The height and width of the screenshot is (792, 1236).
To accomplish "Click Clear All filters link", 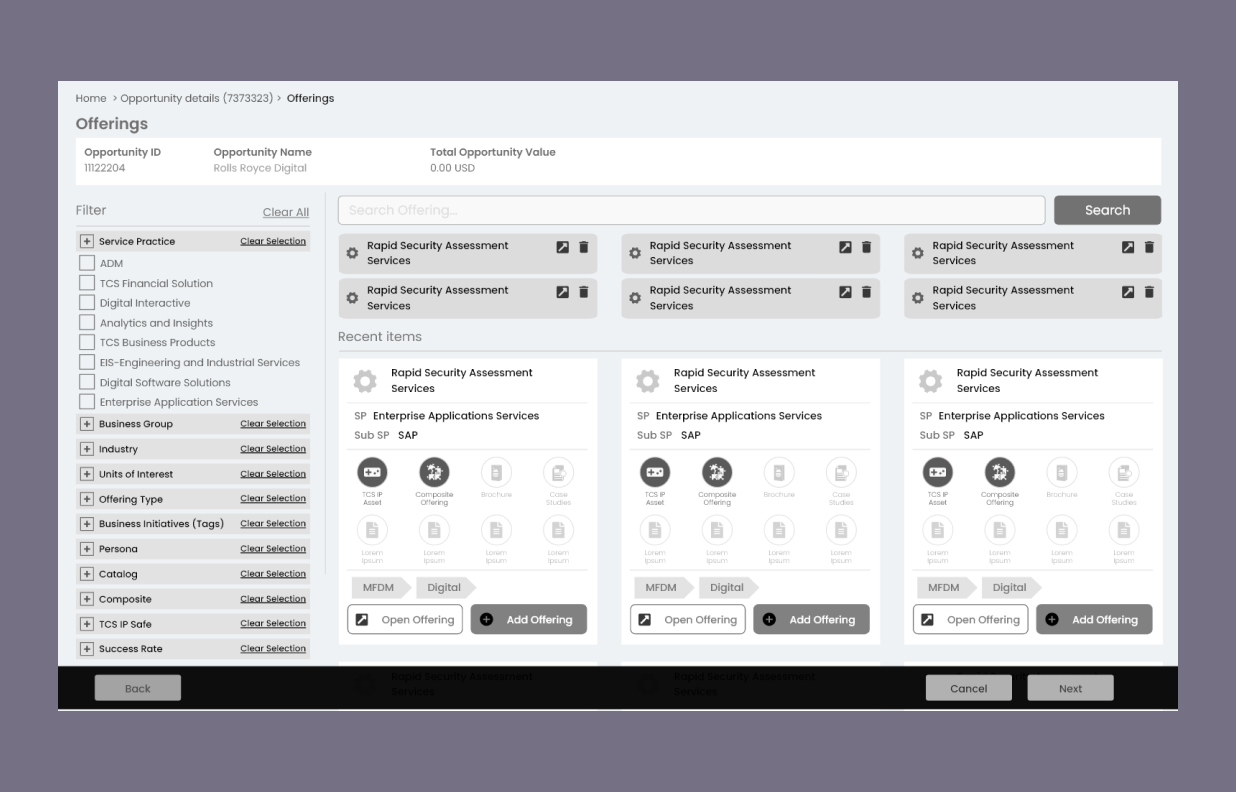I will [285, 212].
